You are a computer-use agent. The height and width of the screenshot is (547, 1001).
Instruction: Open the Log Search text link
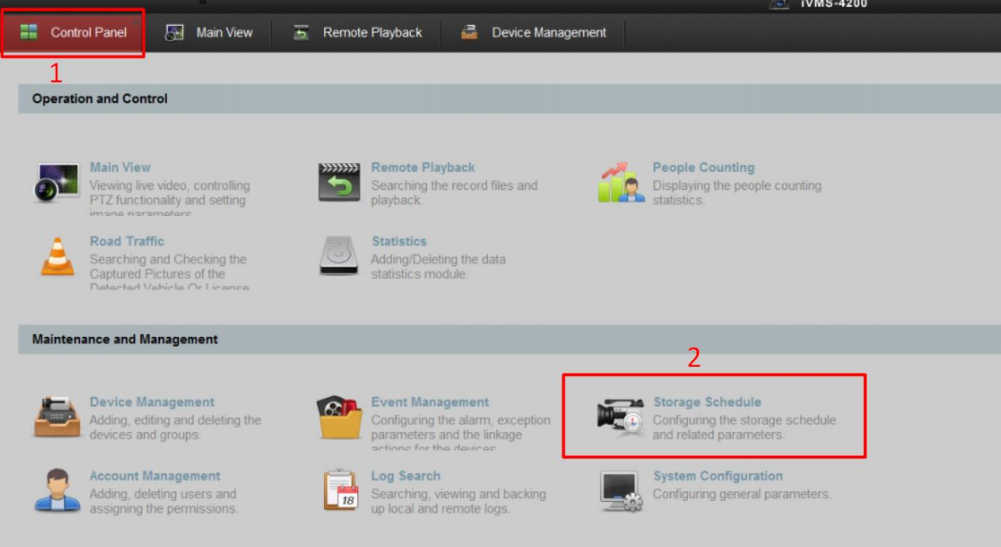pos(405,476)
